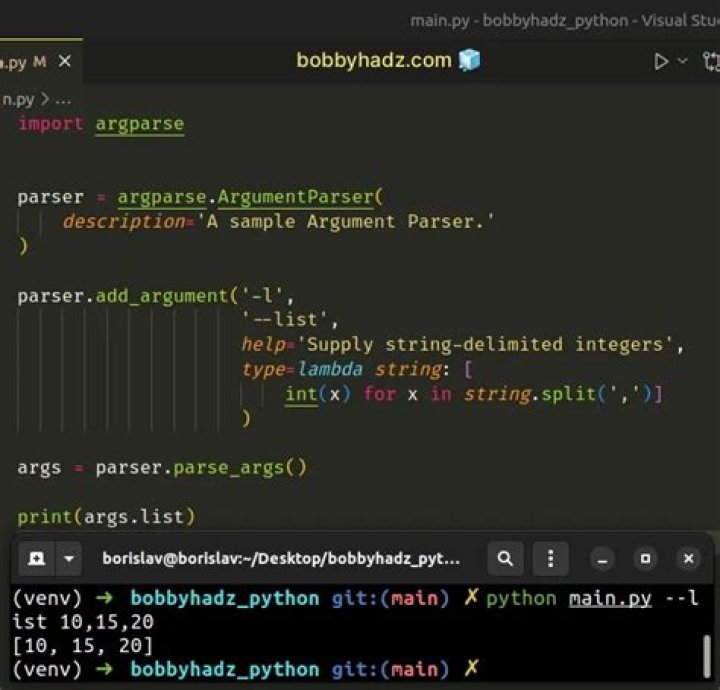
Task: Click the breadcrumb ellipsis after main.py
Action: click(x=63, y=100)
